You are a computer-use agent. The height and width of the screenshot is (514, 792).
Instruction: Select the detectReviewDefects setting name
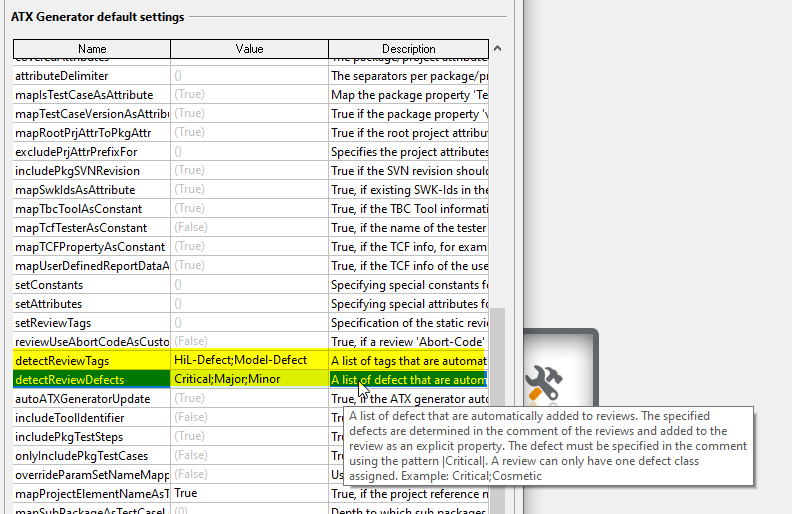coord(70,379)
